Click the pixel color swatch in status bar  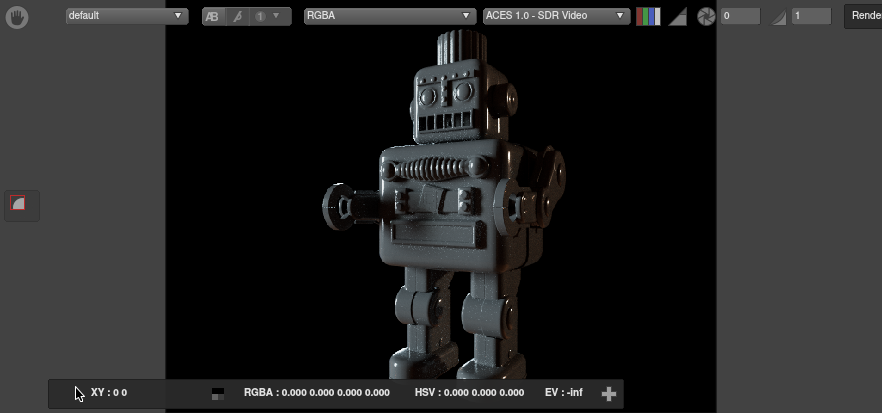[x=218, y=394]
